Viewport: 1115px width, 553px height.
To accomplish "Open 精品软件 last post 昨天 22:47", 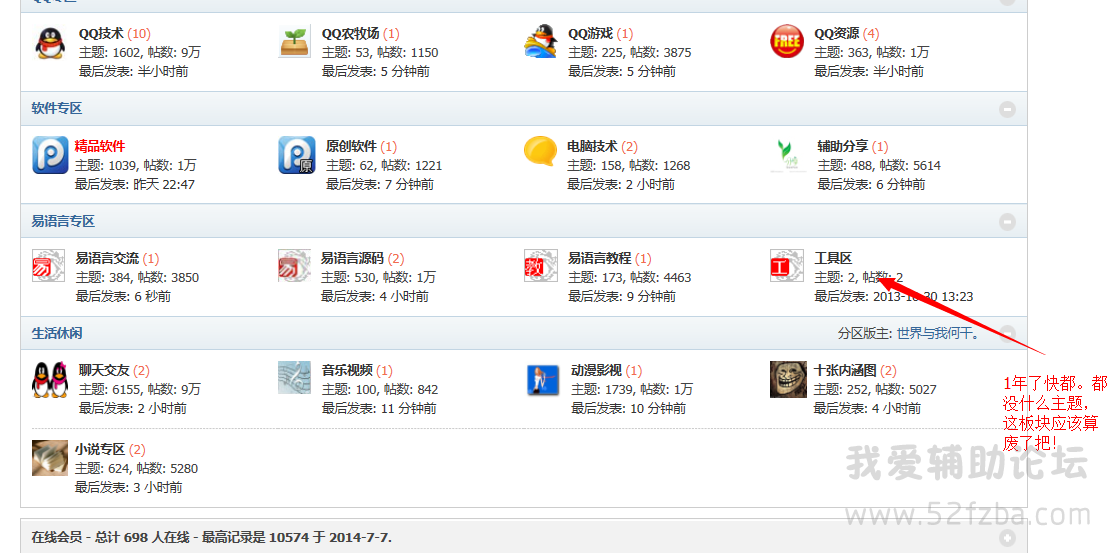I will point(164,184).
